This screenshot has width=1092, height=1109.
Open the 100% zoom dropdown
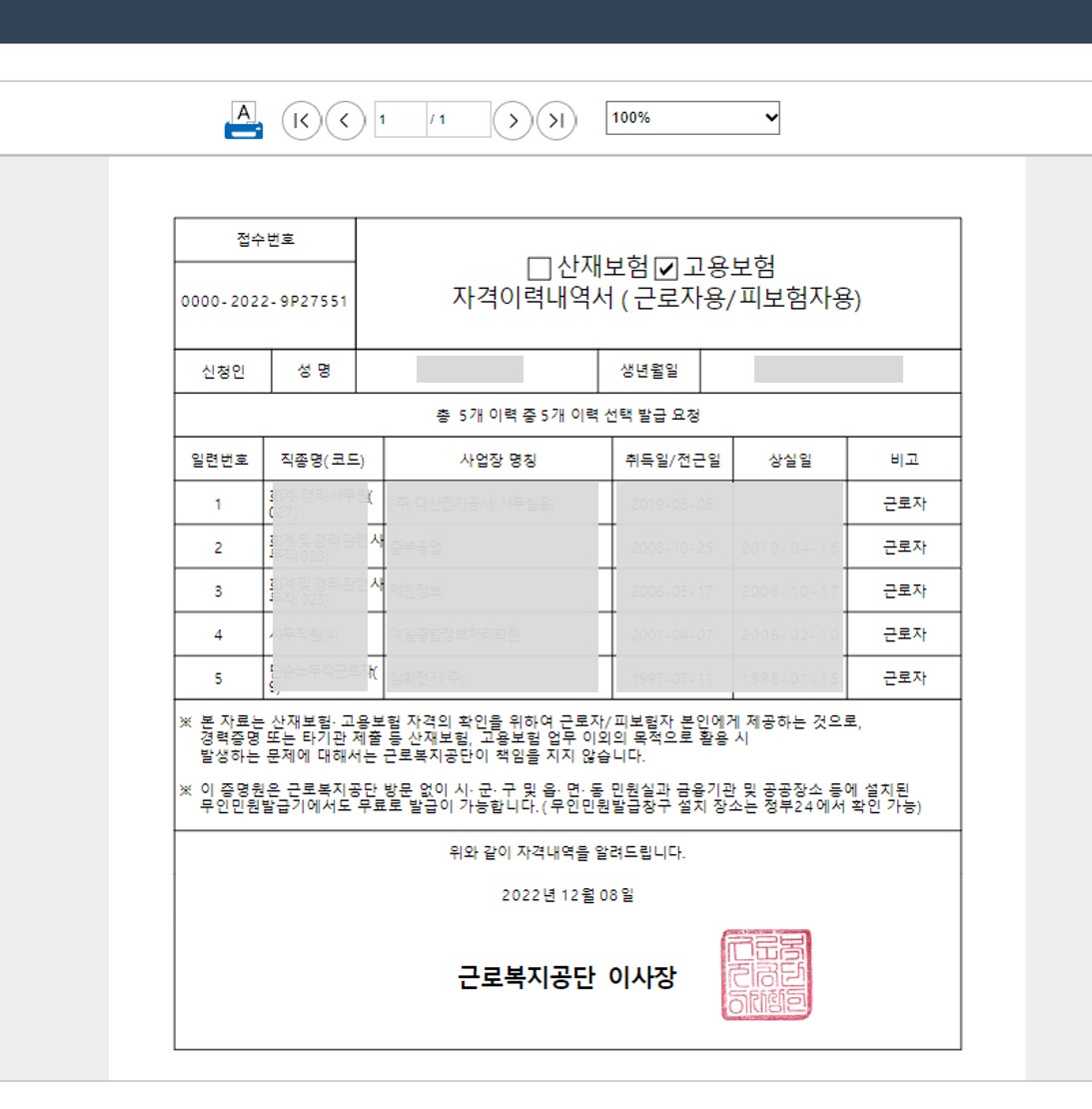[692, 118]
